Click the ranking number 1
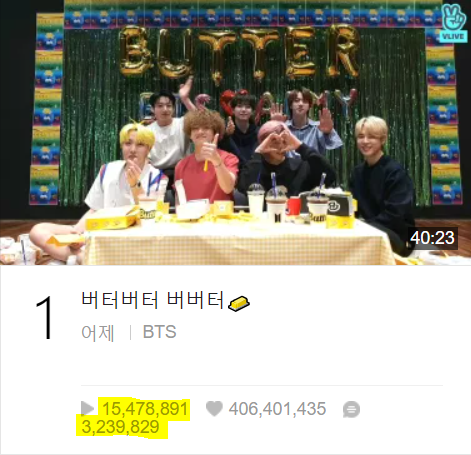Viewport: 471px width, 455px height. [x=44, y=318]
